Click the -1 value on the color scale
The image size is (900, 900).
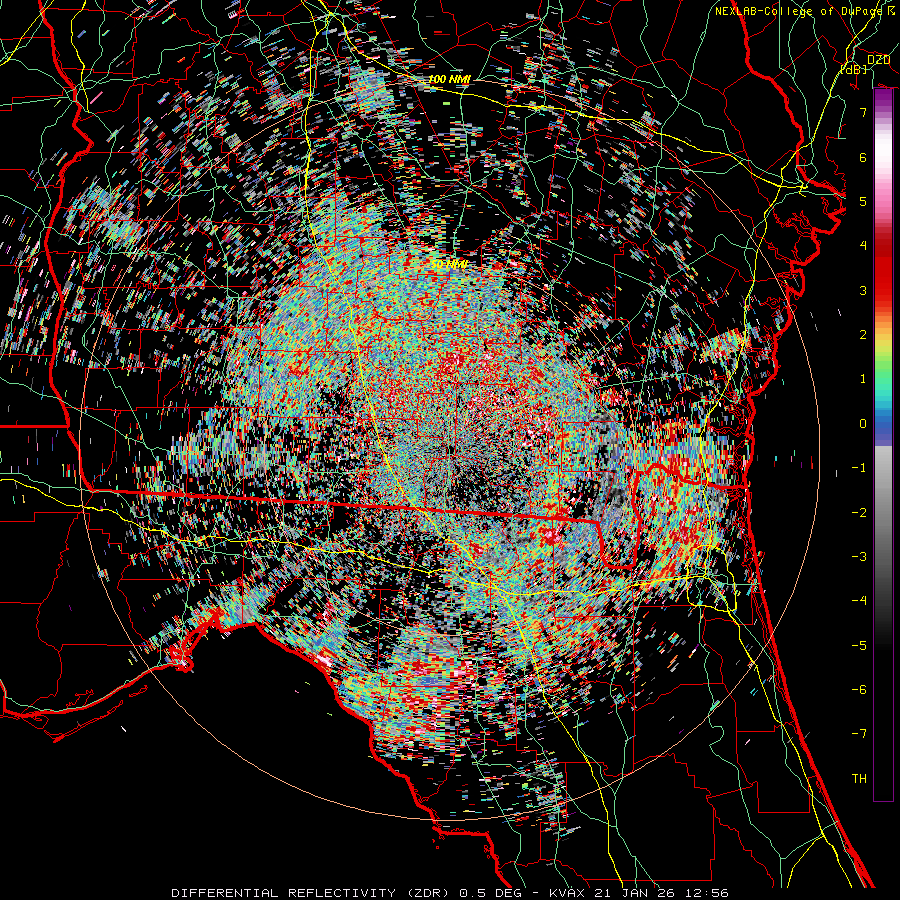pos(859,468)
